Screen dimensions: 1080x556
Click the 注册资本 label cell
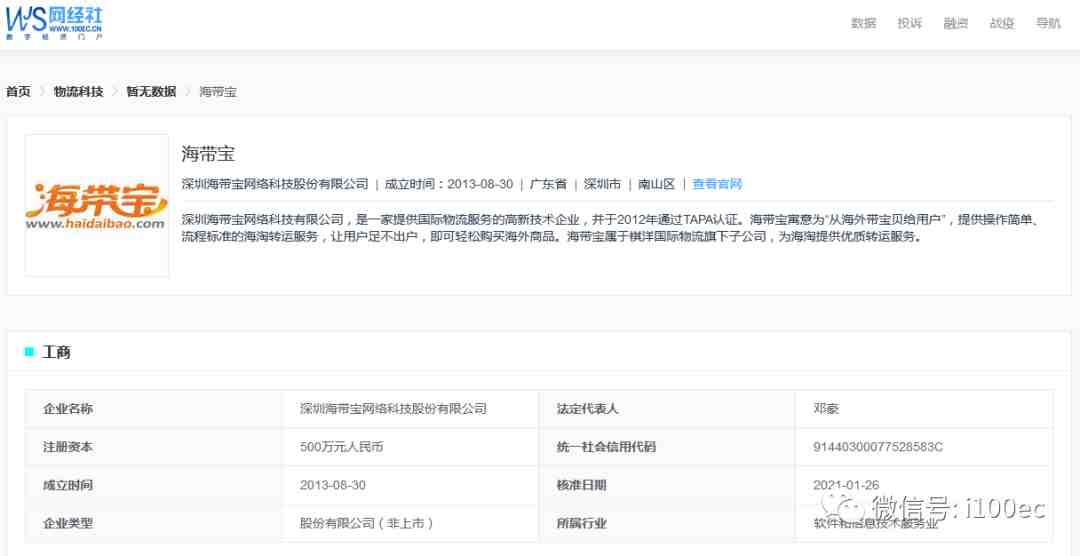pos(154,446)
